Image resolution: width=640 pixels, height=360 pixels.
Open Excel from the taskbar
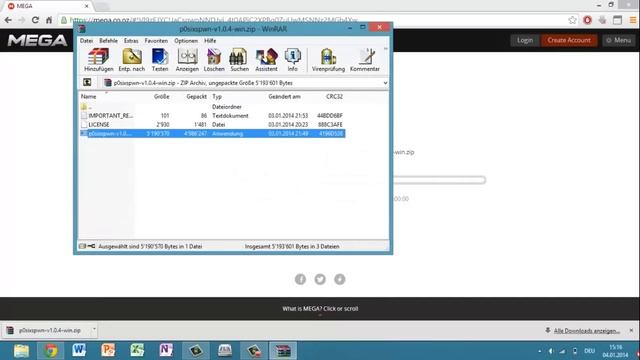tap(137, 351)
